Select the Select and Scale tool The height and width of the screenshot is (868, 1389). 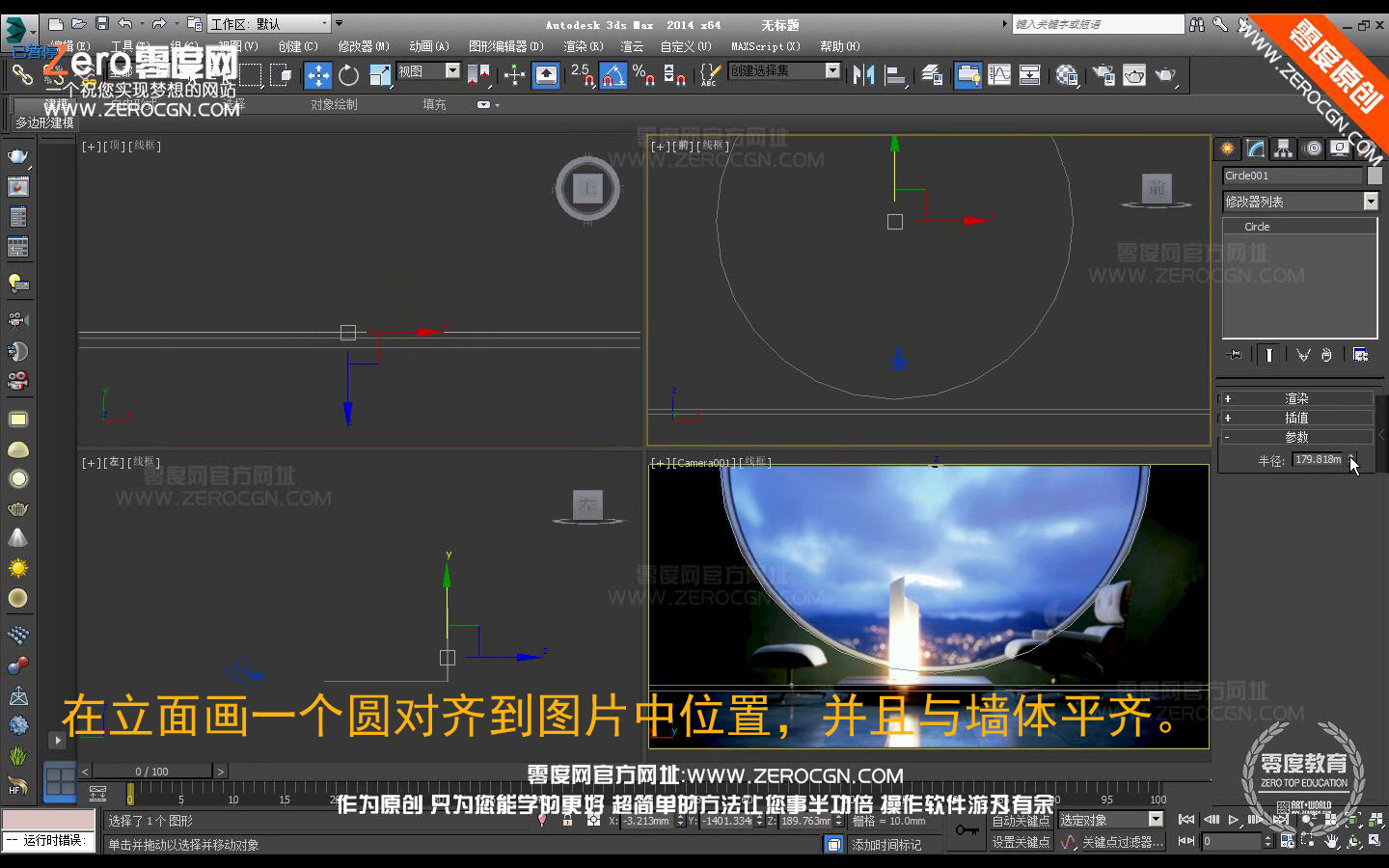(379, 75)
